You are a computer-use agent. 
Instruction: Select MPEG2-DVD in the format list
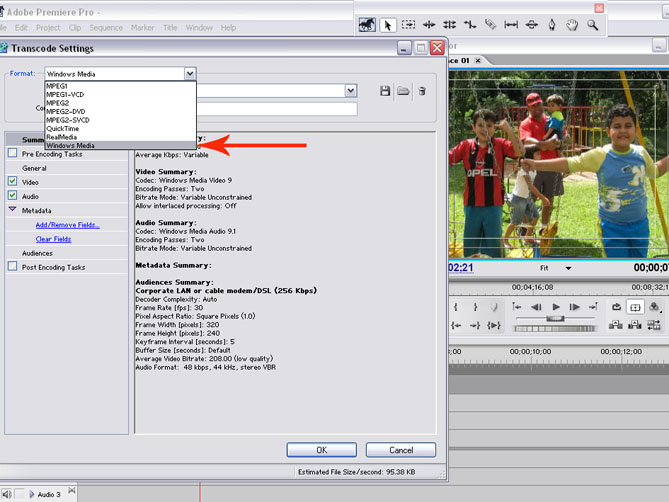68,111
